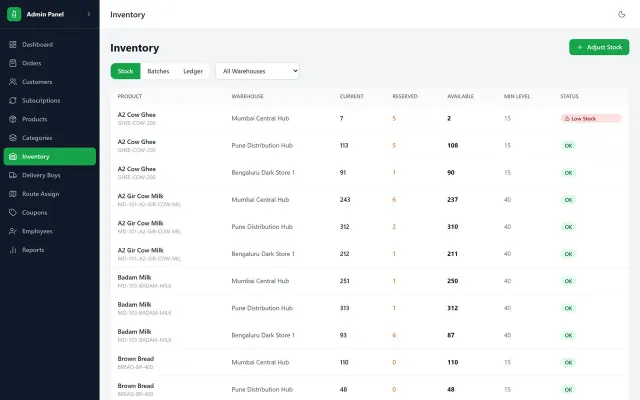Open the Route Assign map icon
Screen dimensions: 640x400
tap(13, 194)
